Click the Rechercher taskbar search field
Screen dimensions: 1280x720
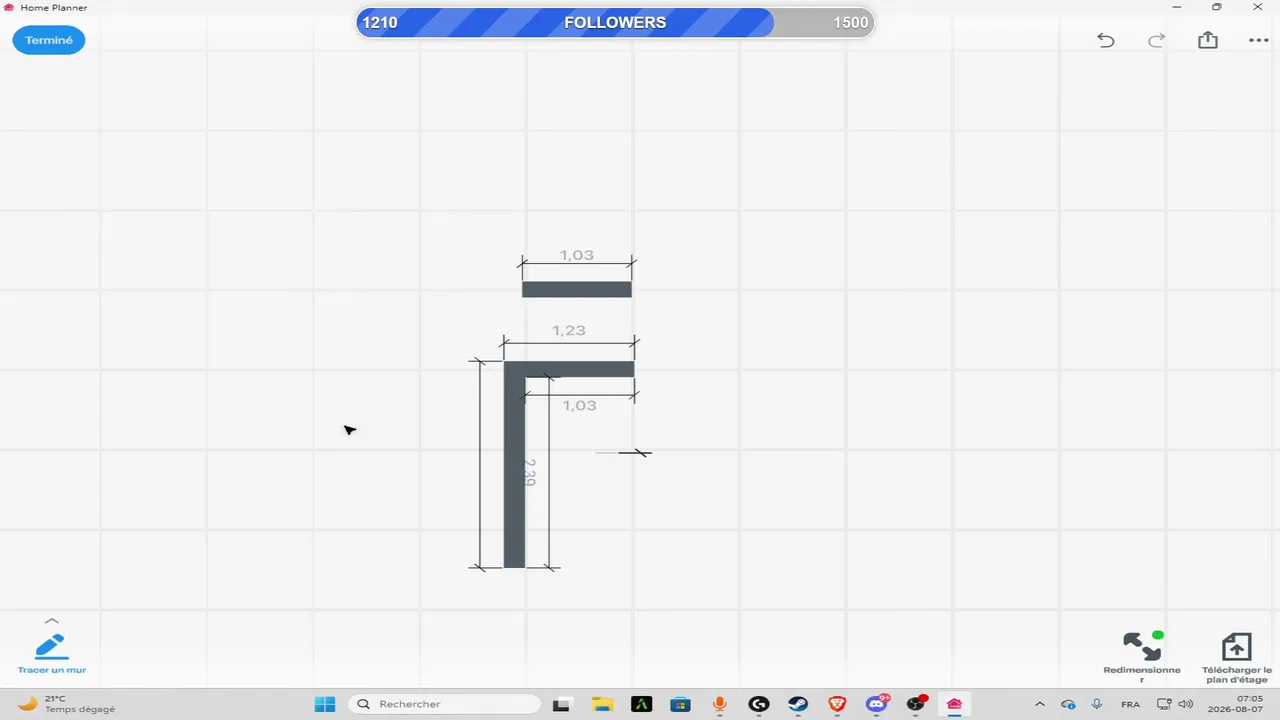[443, 704]
